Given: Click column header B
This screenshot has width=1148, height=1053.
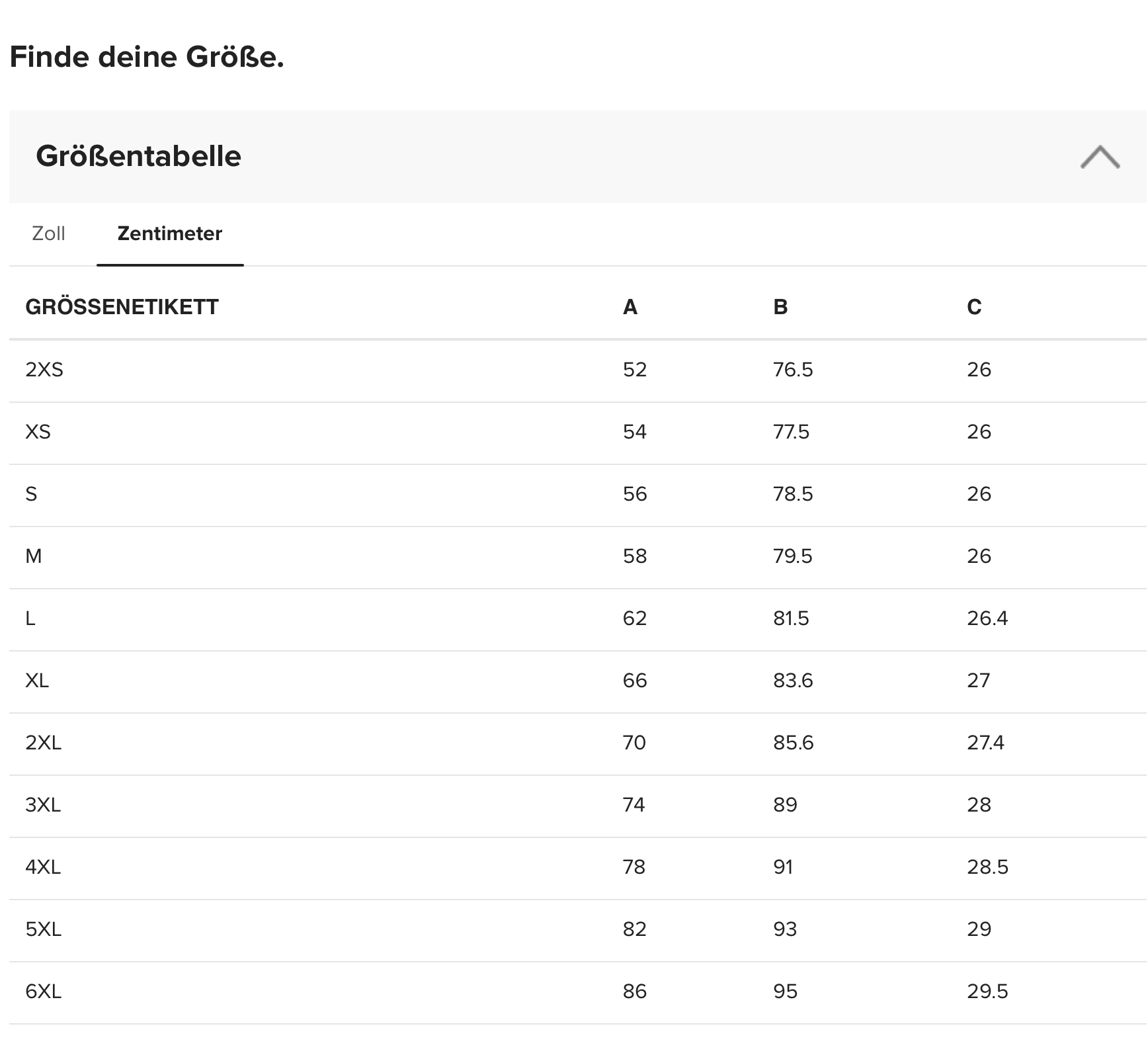Looking at the screenshot, I should pyautogui.click(x=780, y=307).
